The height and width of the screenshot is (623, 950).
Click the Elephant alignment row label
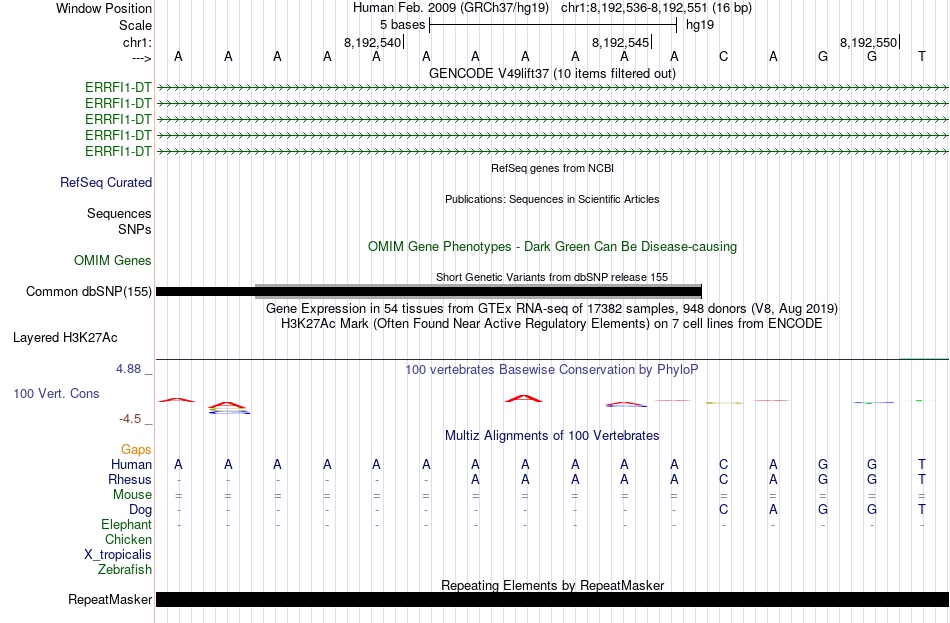(127, 525)
